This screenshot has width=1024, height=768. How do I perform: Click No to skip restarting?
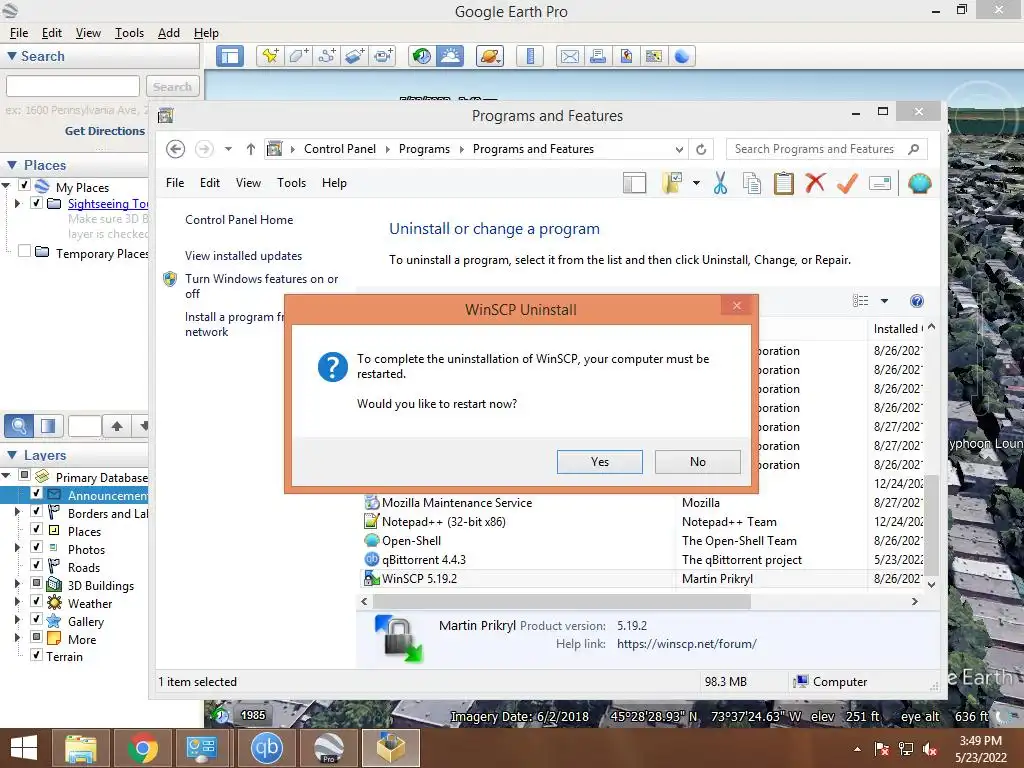[697, 462]
